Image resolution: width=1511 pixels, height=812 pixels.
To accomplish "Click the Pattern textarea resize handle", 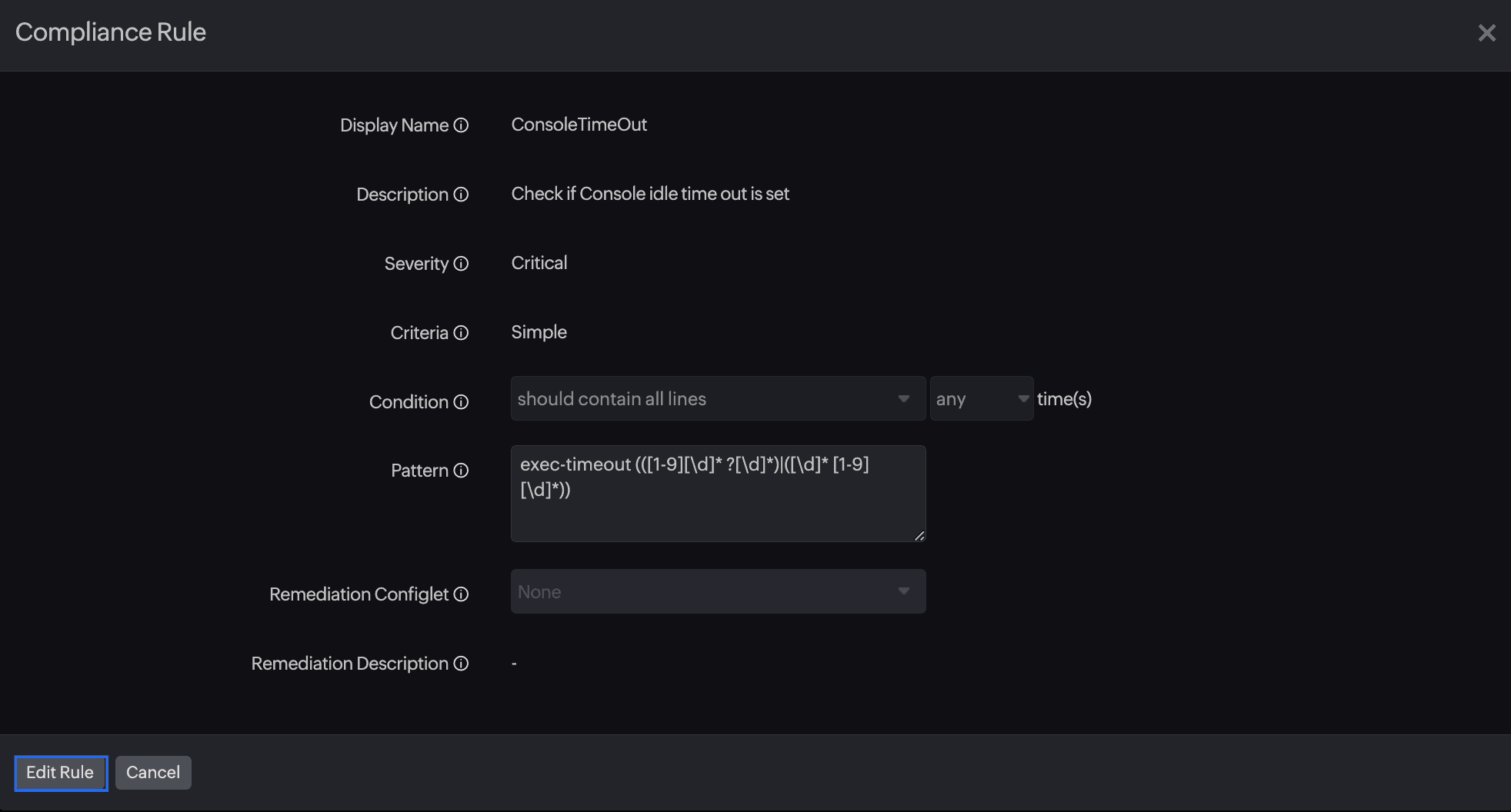I will [x=920, y=537].
